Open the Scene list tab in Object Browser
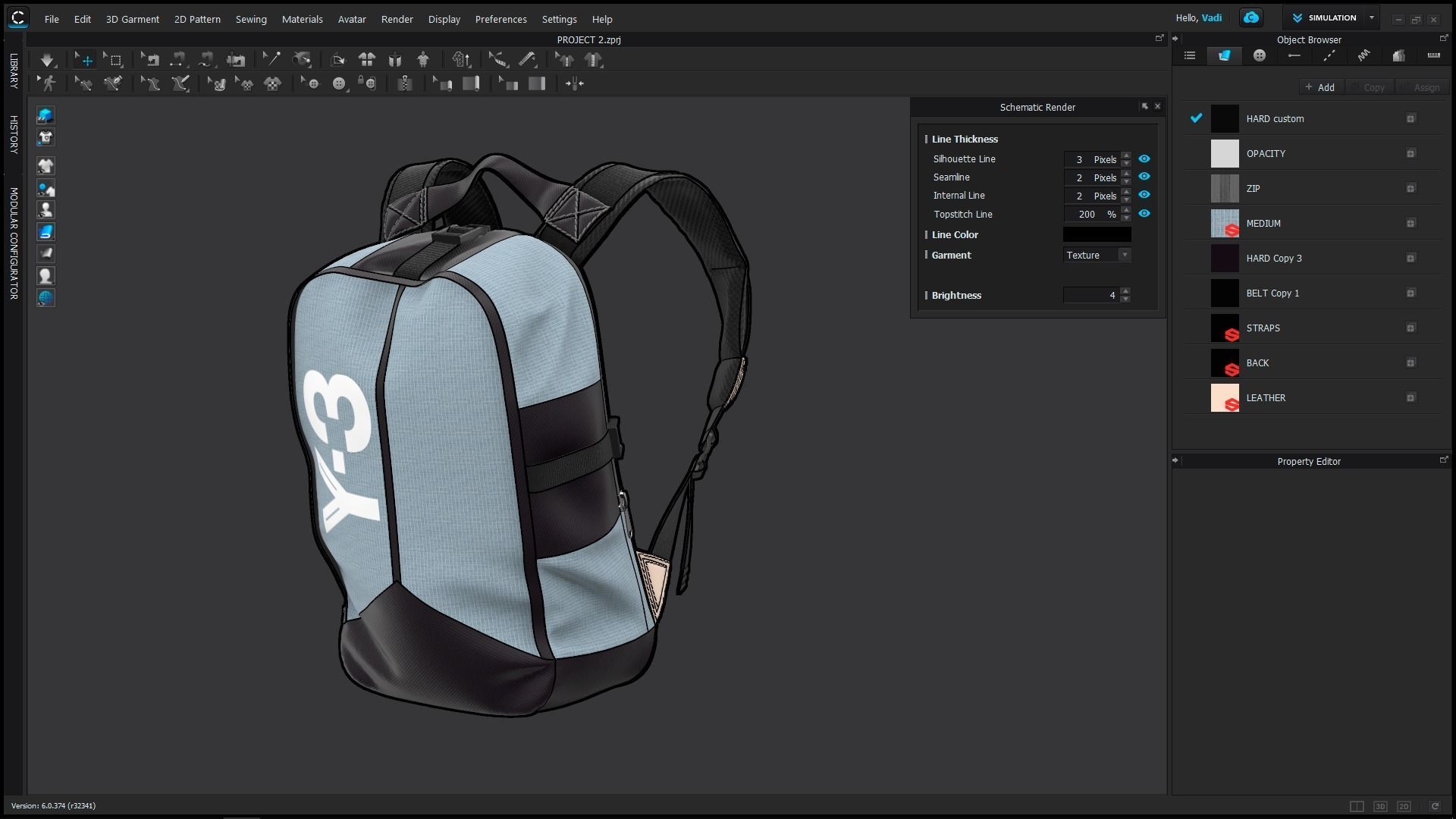This screenshot has width=1456, height=819. tap(1190, 55)
